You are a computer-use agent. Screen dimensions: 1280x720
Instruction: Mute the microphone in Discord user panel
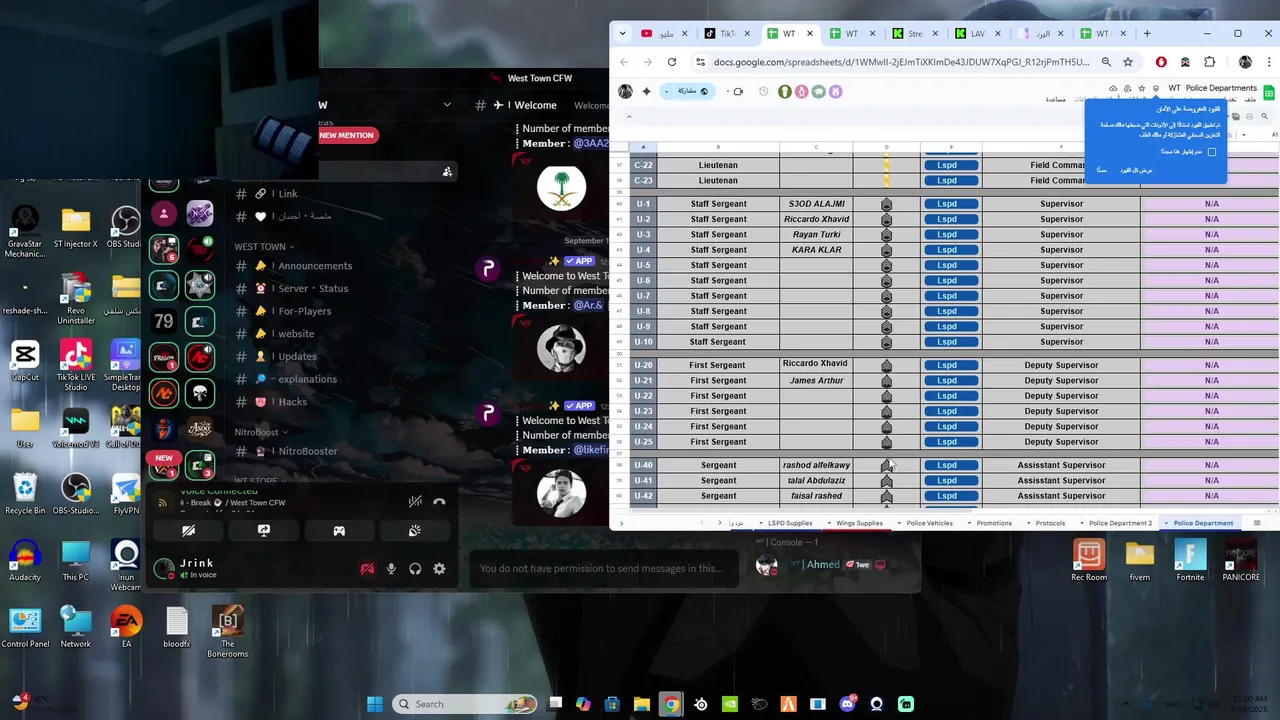pyautogui.click(x=391, y=569)
